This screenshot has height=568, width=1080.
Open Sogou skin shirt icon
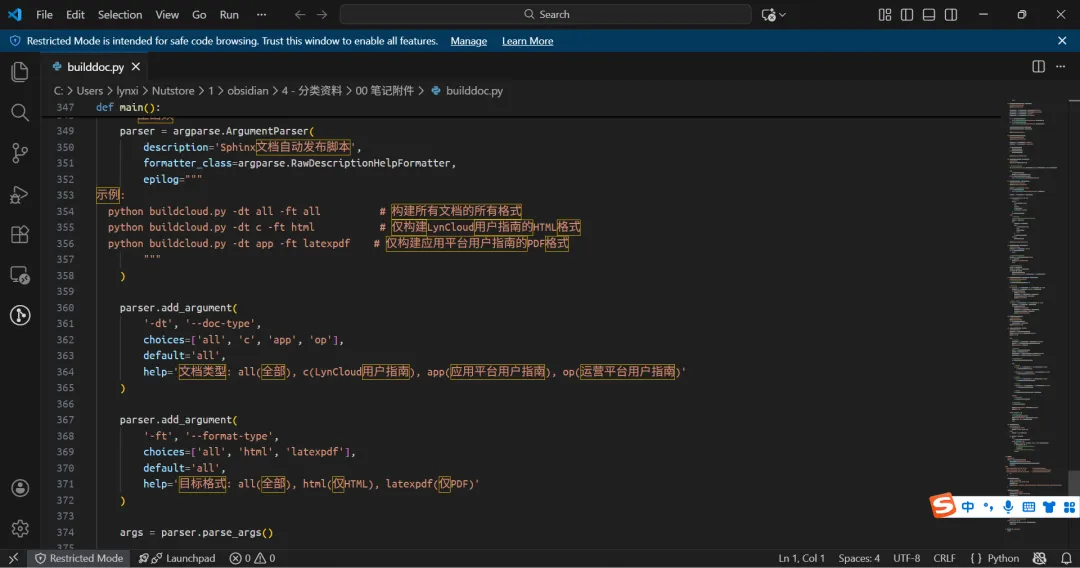point(1049,507)
